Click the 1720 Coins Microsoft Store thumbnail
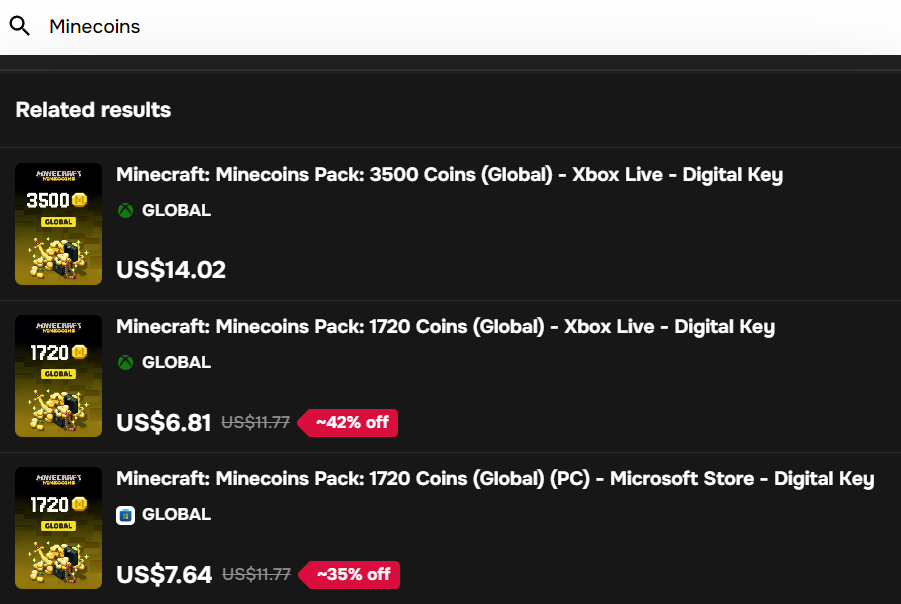 click(x=58, y=528)
